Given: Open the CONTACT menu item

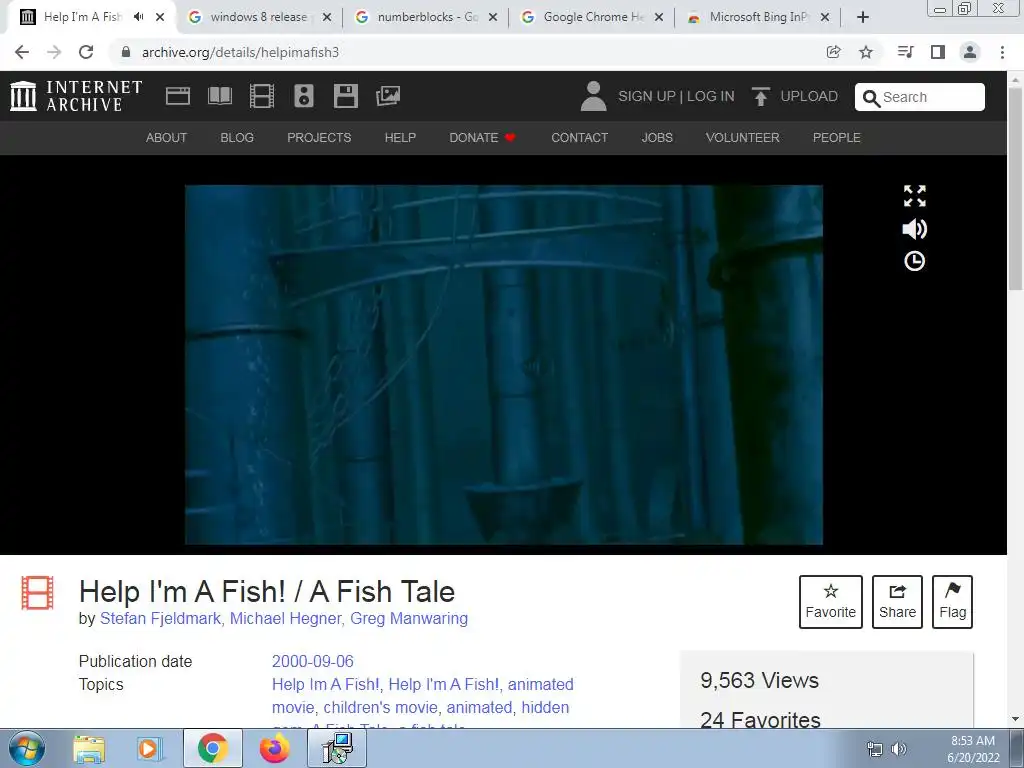Looking at the screenshot, I should (579, 138).
